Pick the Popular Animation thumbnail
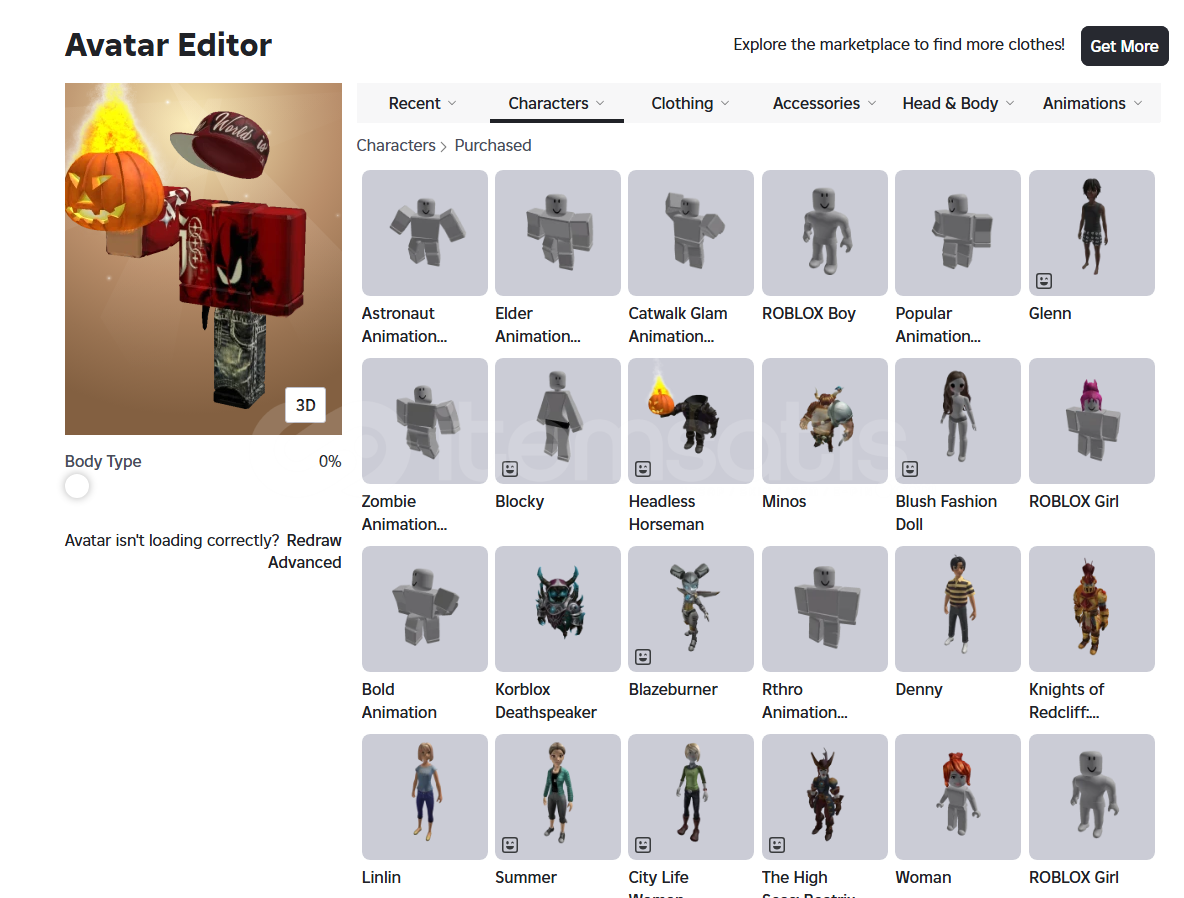 958,233
